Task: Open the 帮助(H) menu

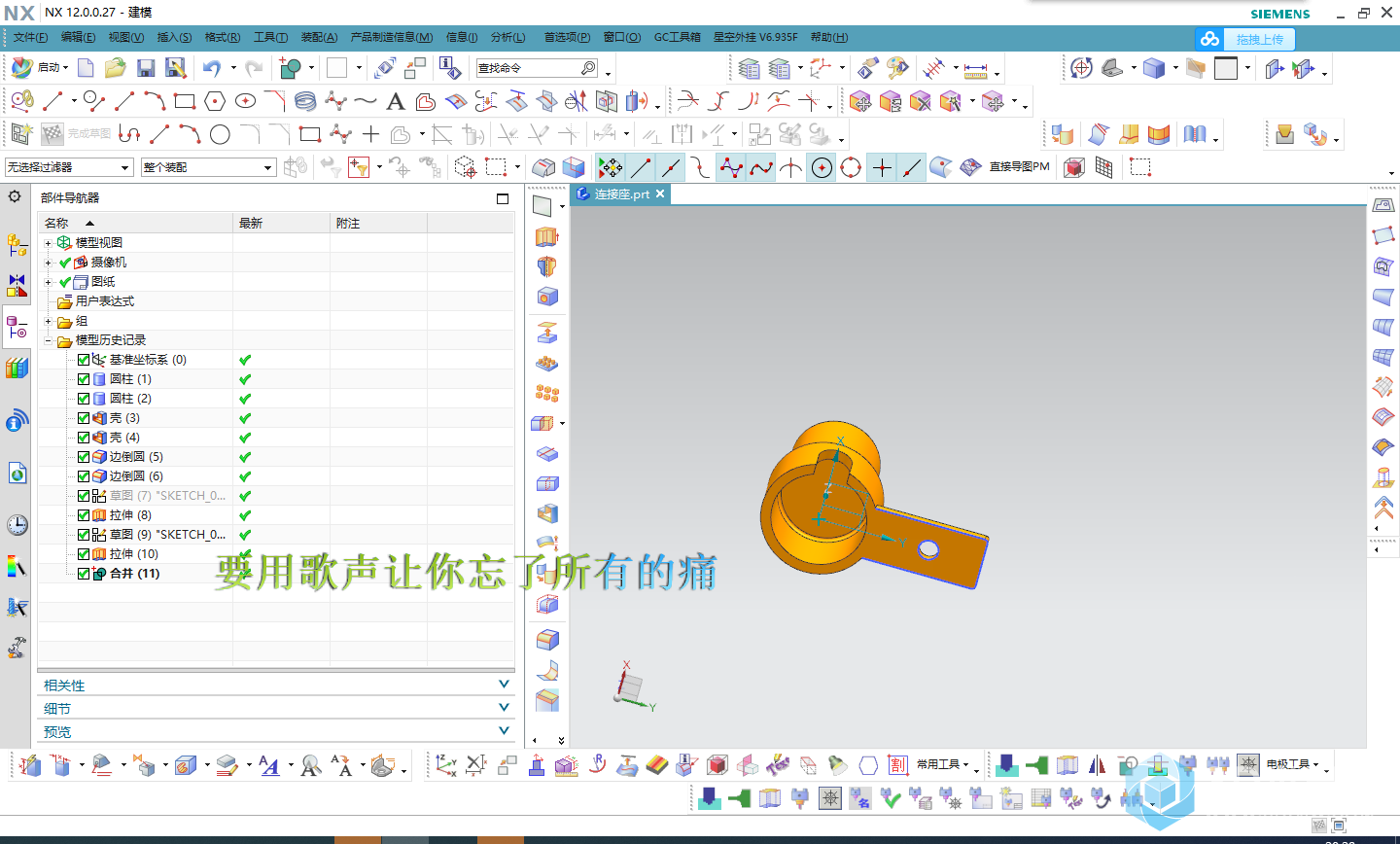Action: tap(828, 37)
